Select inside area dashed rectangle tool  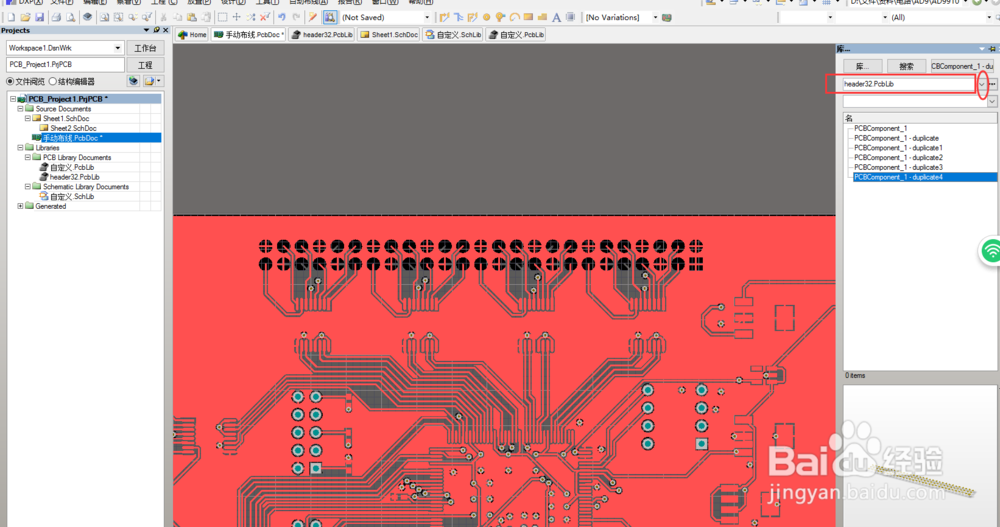pyautogui.click(x=223, y=17)
